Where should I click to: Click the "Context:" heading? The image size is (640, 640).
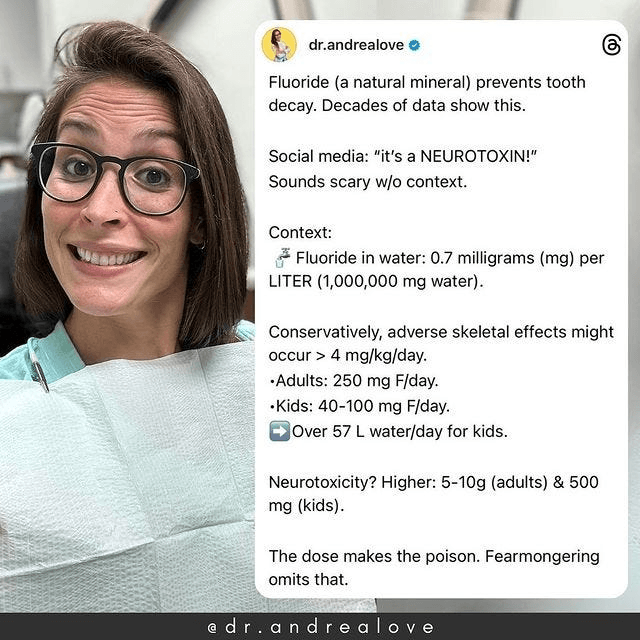300,232
